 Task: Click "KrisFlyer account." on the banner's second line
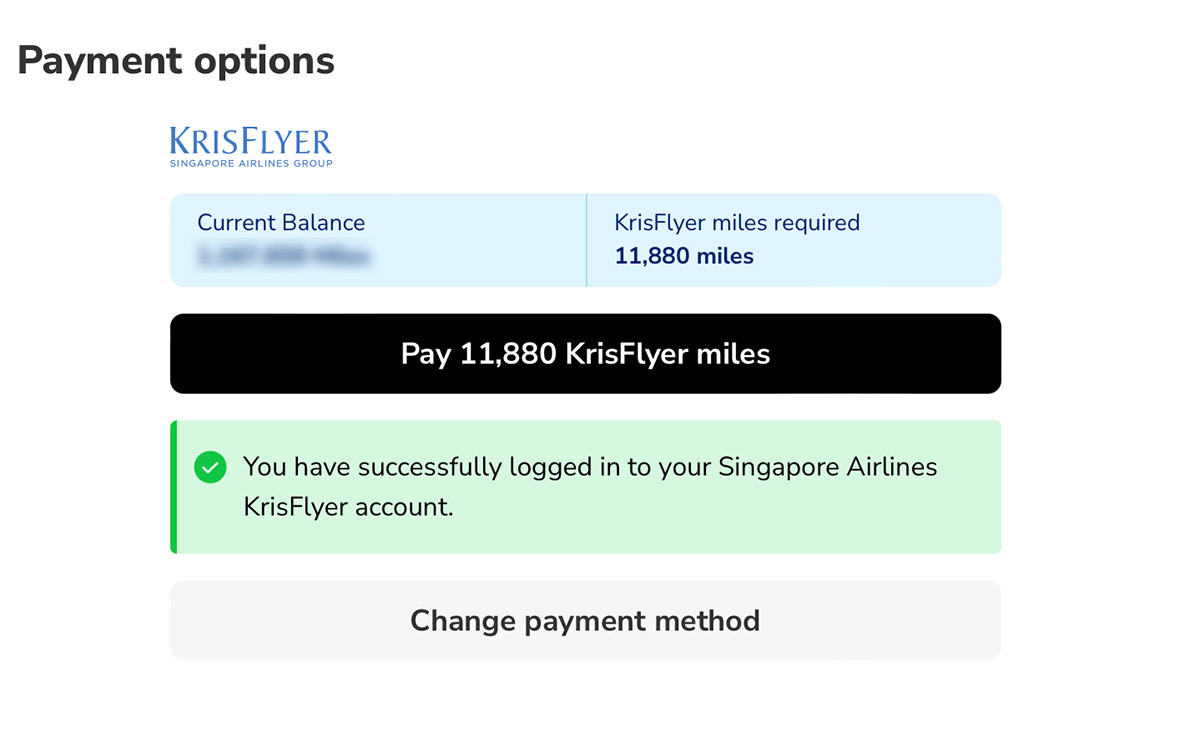348,507
